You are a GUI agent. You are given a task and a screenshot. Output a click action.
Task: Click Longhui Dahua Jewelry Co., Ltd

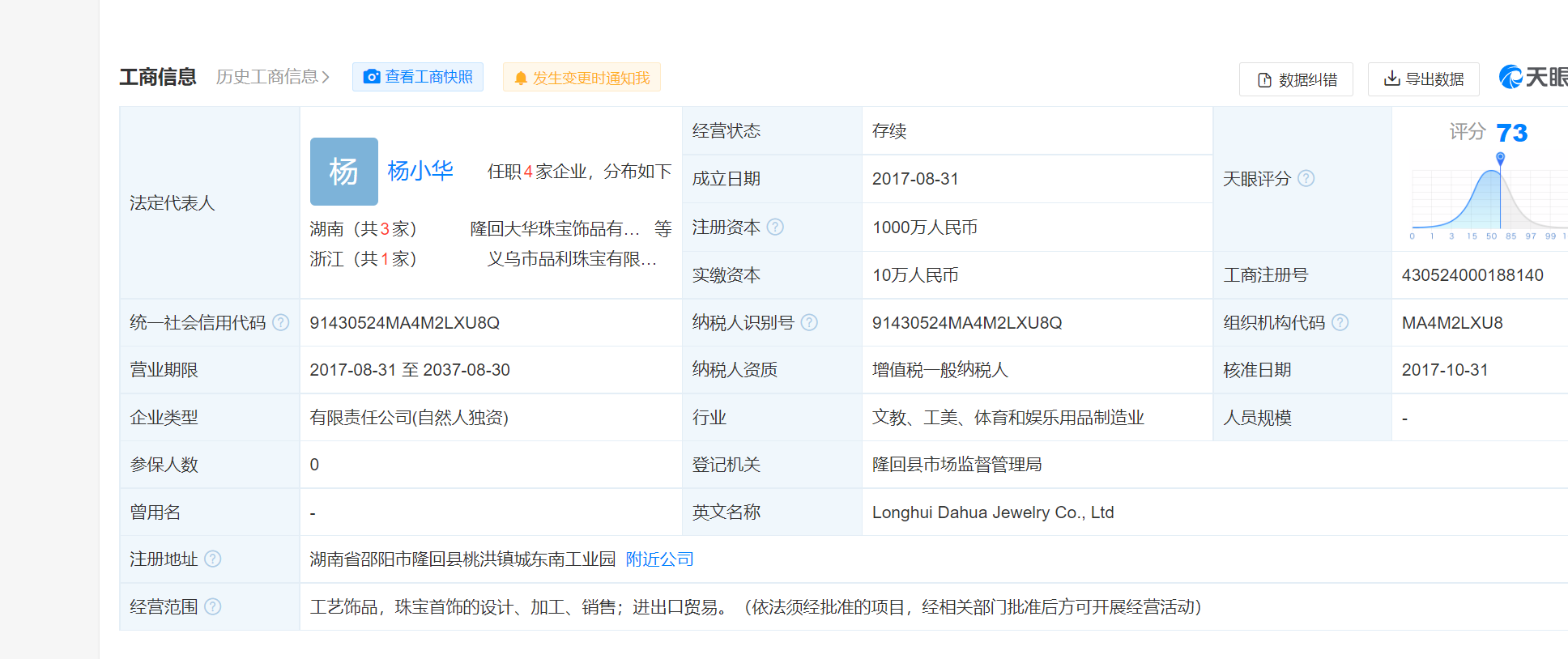(993, 512)
